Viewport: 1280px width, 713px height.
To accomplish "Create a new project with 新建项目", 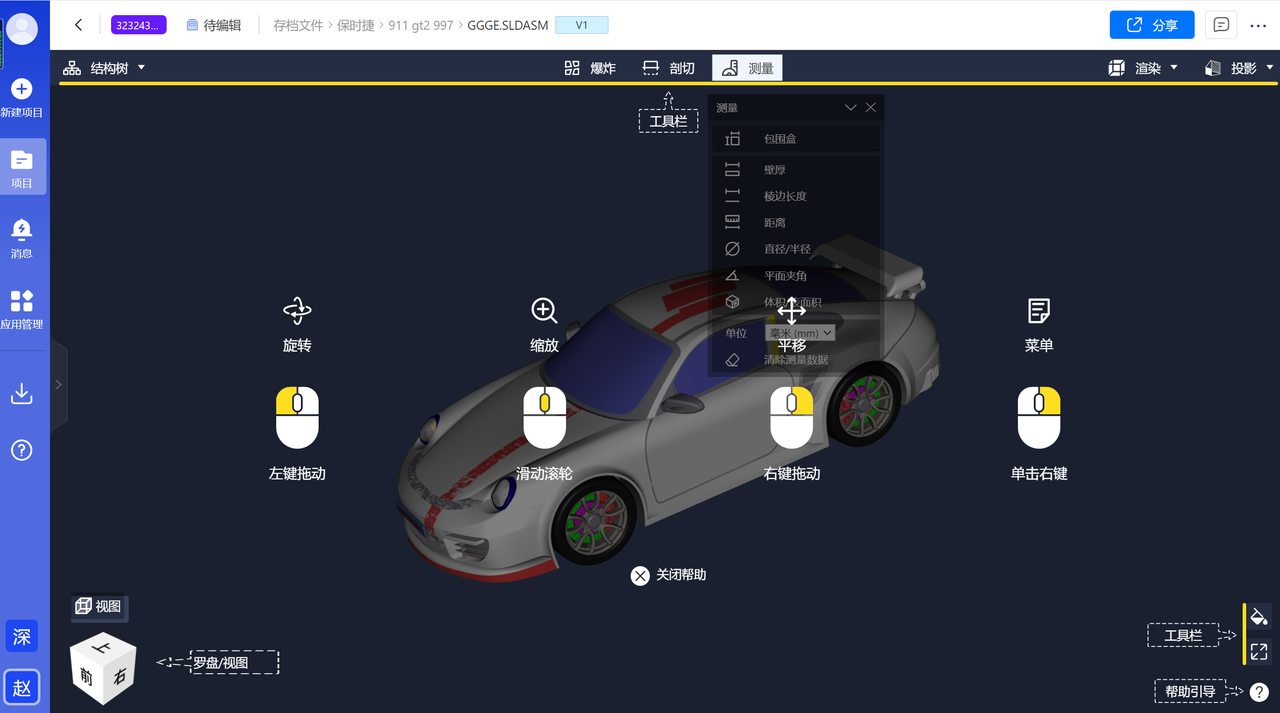I will click(22, 99).
